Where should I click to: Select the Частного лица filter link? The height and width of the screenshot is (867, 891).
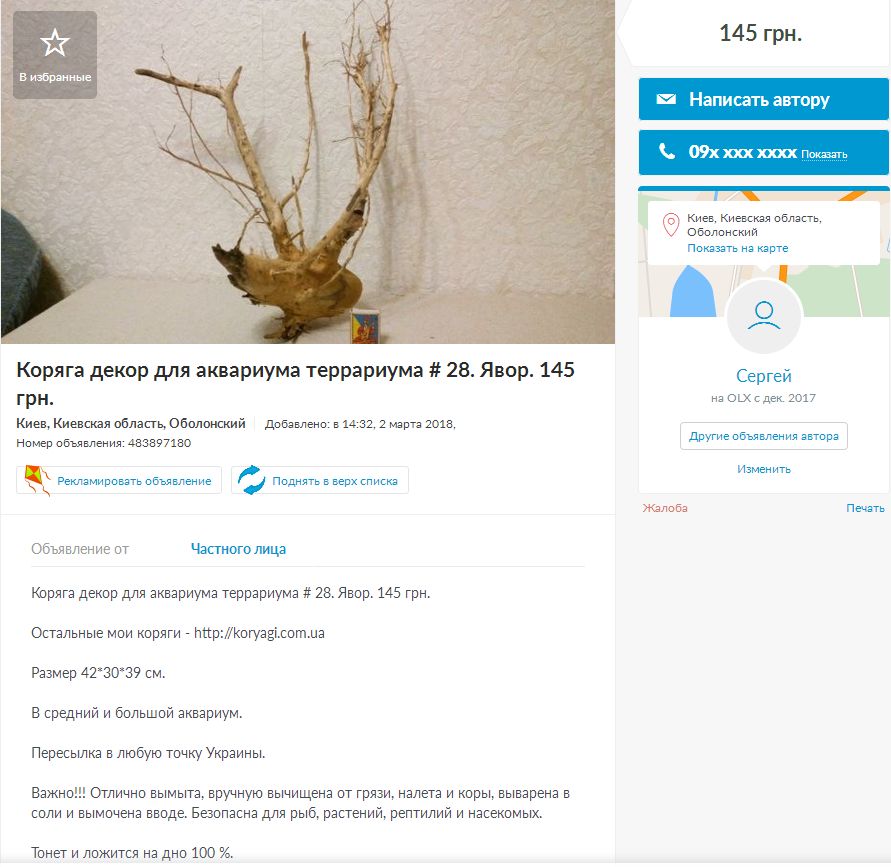pyautogui.click(x=238, y=549)
